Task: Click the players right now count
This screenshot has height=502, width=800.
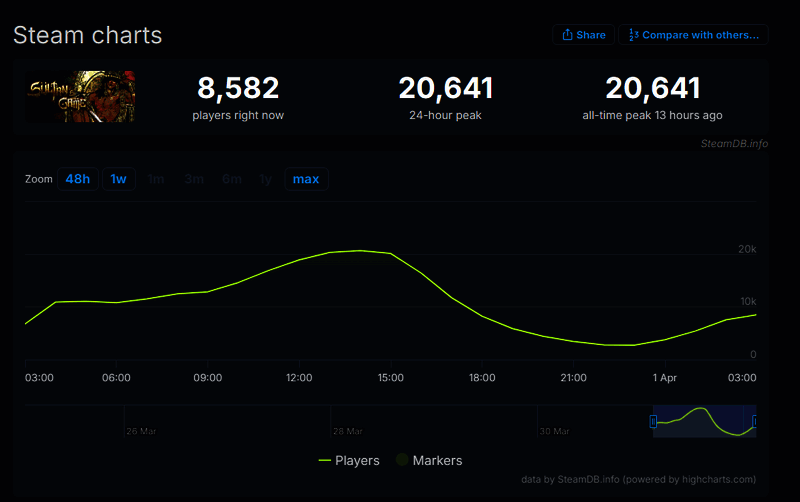Action: point(238,89)
